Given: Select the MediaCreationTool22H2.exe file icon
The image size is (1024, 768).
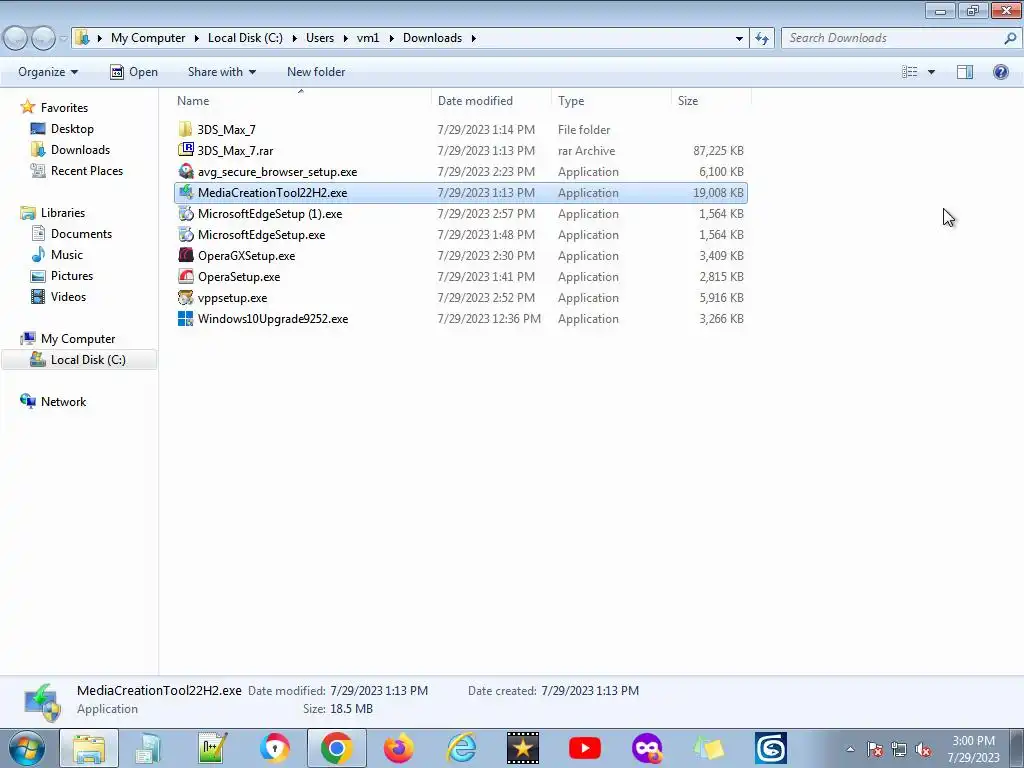Looking at the screenshot, I should click(185, 192).
